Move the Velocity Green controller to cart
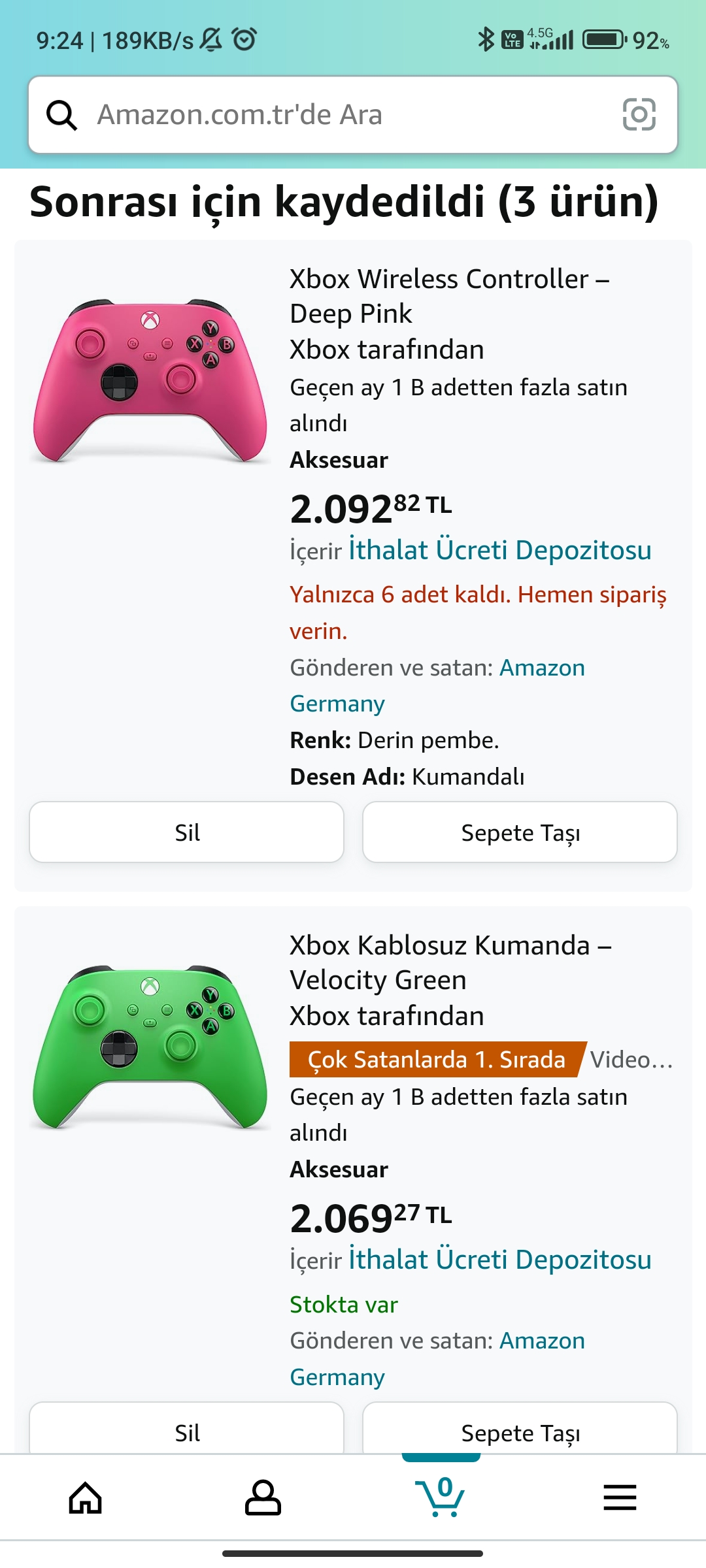 coord(520,1432)
